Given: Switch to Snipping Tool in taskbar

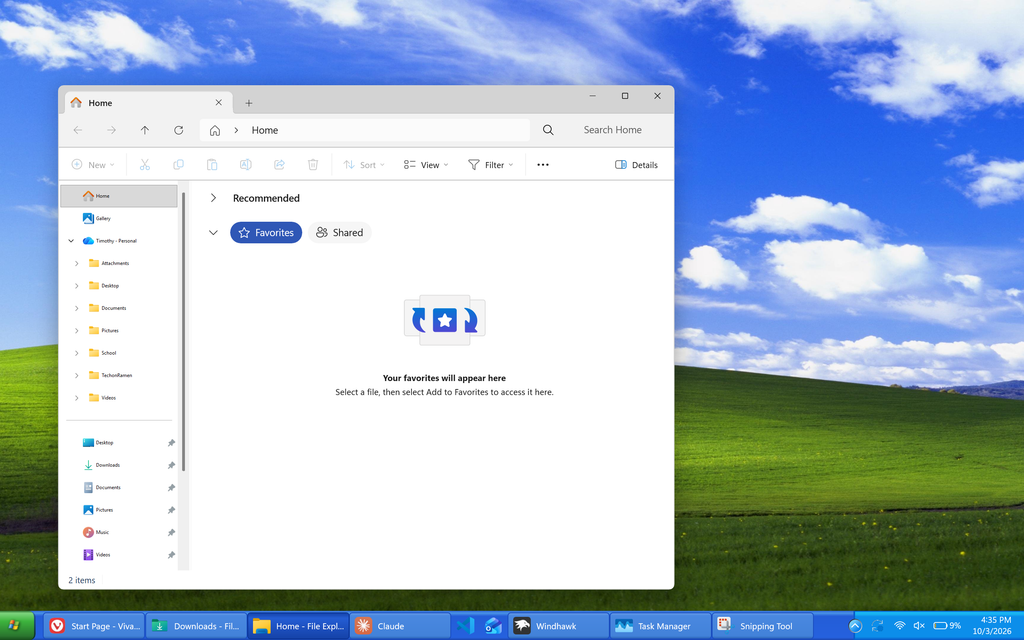Looking at the screenshot, I should pyautogui.click(x=762, y=626).
